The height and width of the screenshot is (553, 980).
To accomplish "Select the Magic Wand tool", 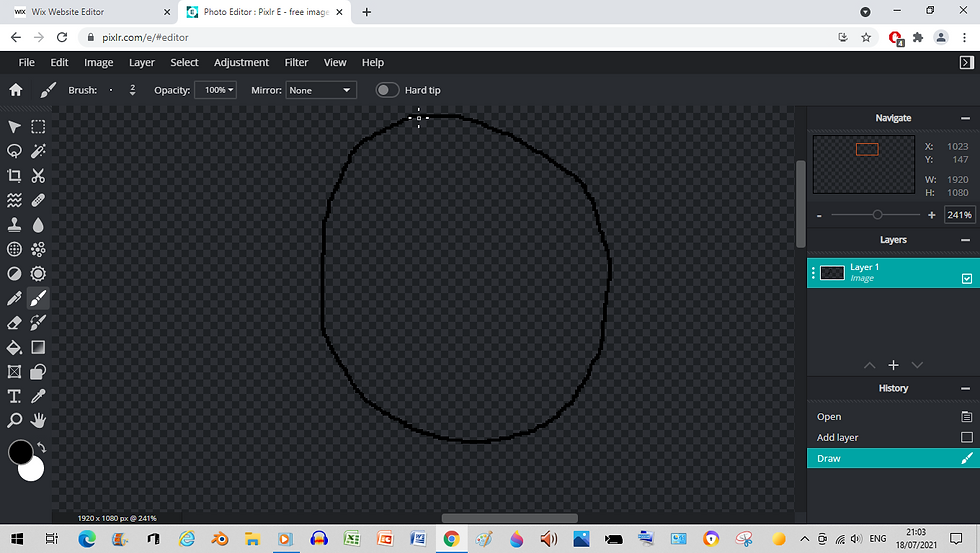I will [38, 151].
